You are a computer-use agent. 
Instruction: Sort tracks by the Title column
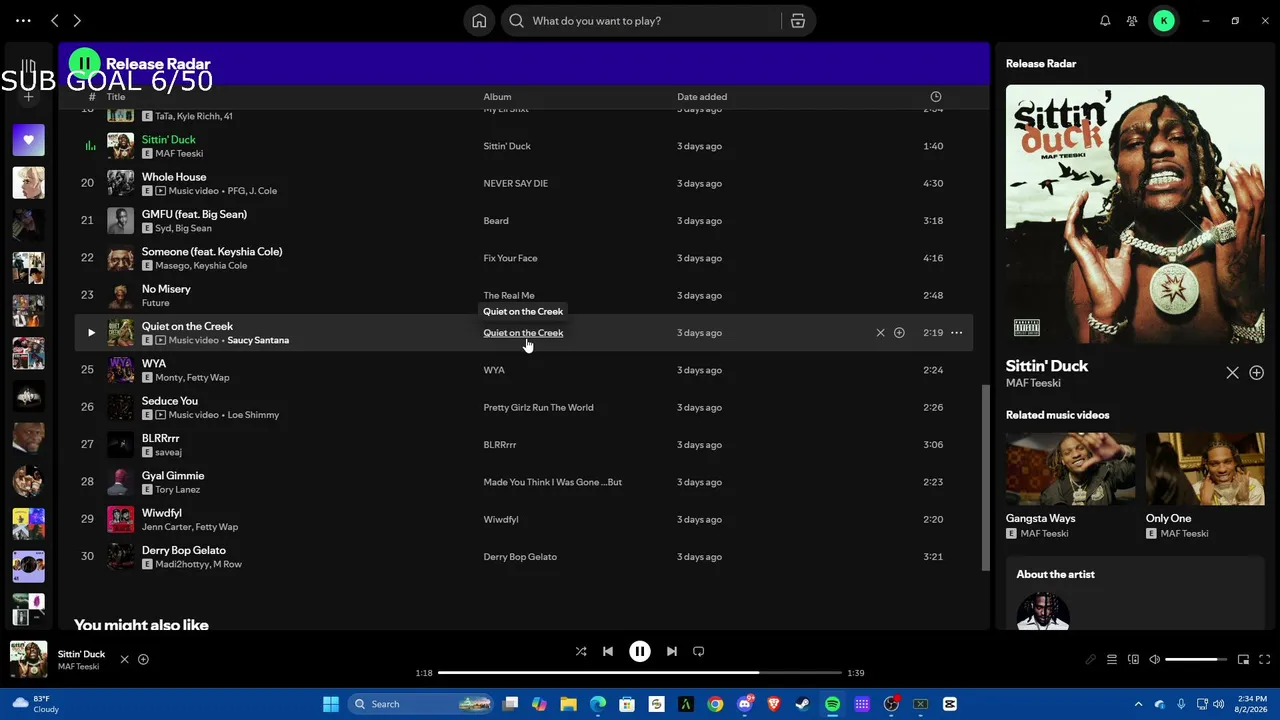116,97
